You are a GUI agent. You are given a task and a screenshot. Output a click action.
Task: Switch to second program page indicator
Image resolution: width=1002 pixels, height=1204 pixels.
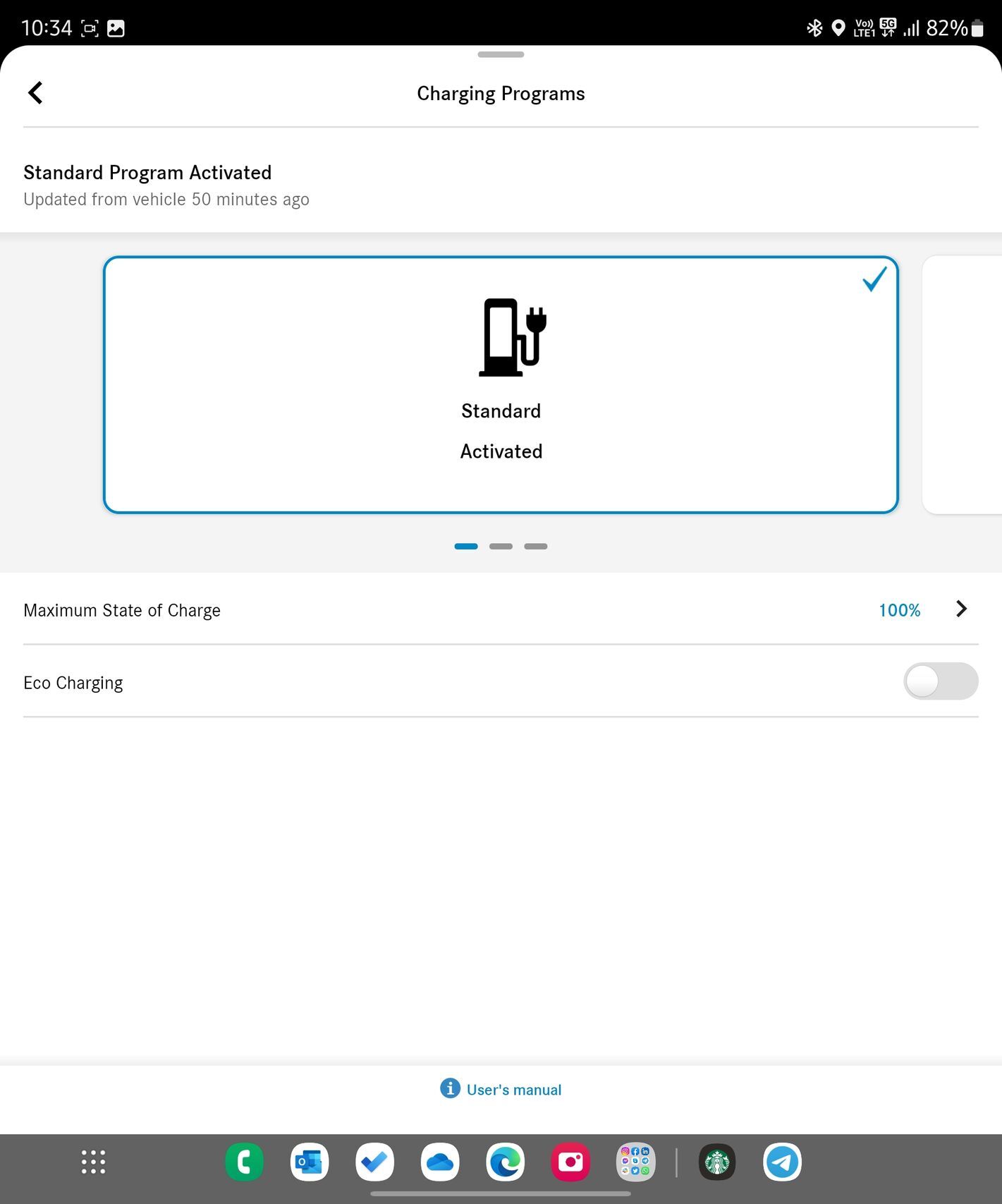[x=501, y=546]
